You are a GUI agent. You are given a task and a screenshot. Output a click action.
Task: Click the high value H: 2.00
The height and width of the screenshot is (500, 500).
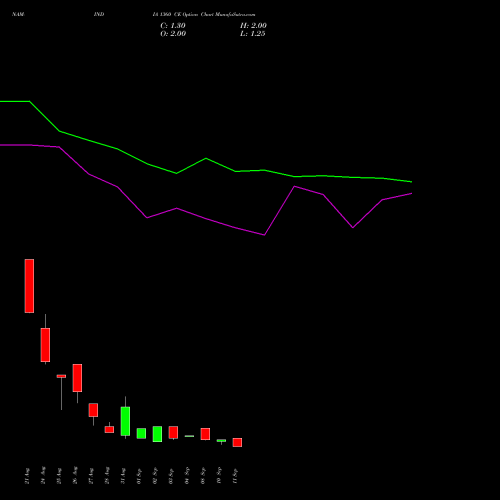click(253, 26)
